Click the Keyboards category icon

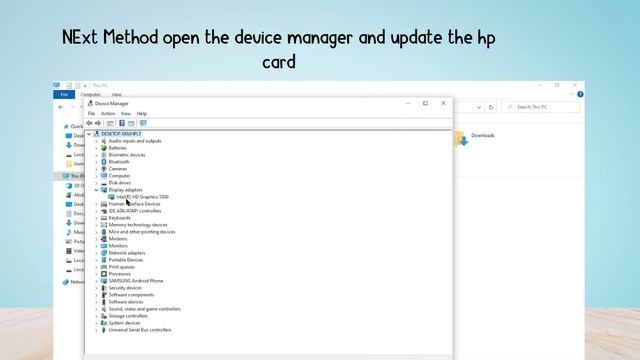(104, 218)
